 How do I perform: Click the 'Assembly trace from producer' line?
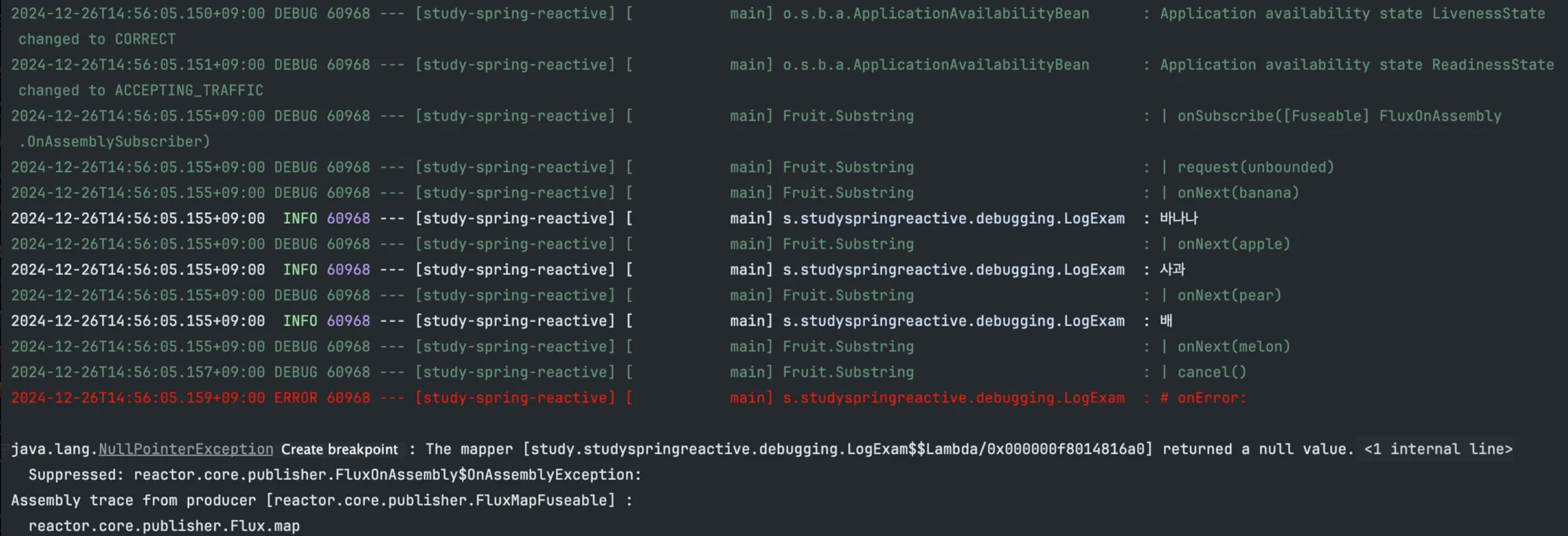[322, 500]
